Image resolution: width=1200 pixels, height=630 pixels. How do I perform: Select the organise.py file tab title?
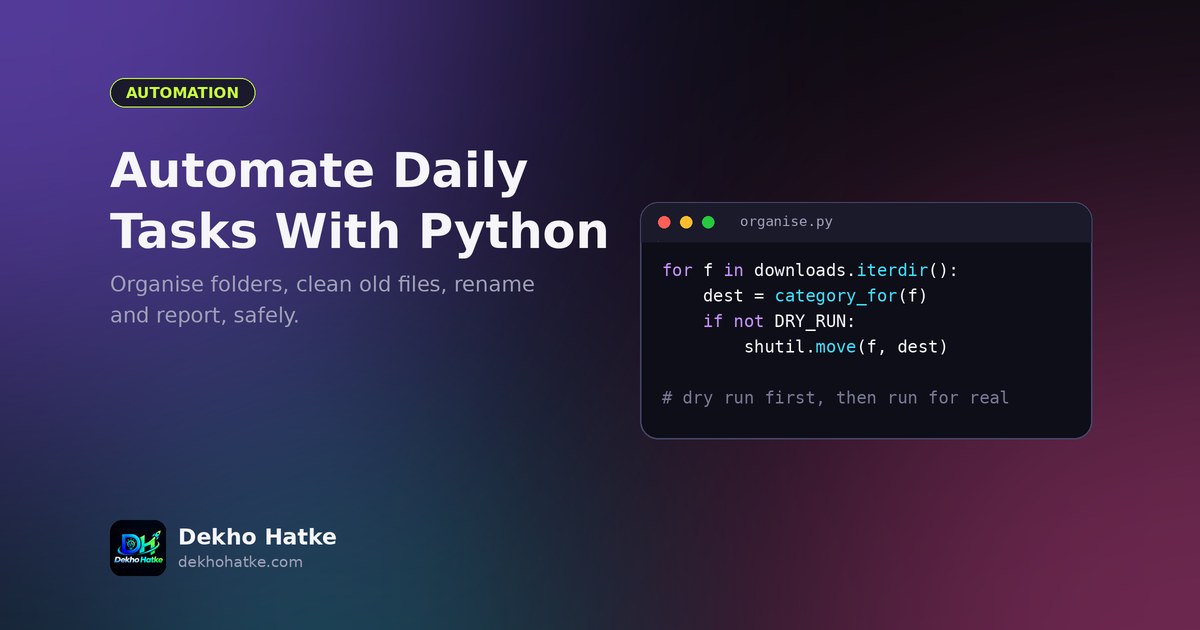[x=786, y=222]
